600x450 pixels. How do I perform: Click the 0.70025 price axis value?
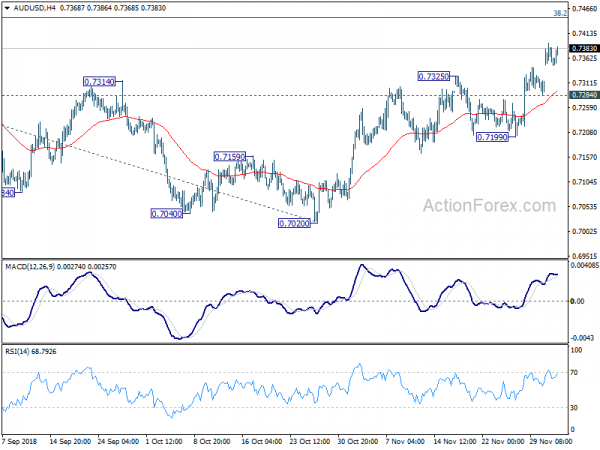(584, 232)
